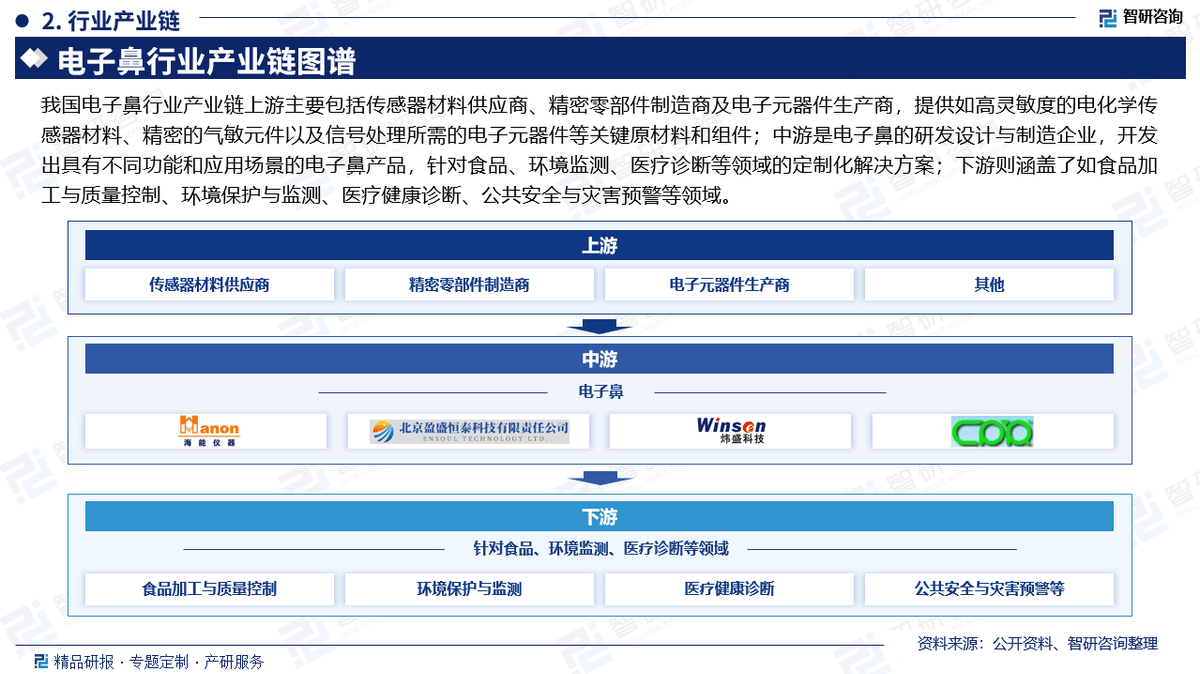Click the 智研咨询 icon in bottom-left footer
Viewport: 1200px width, 674px height.
pos(40,660)
